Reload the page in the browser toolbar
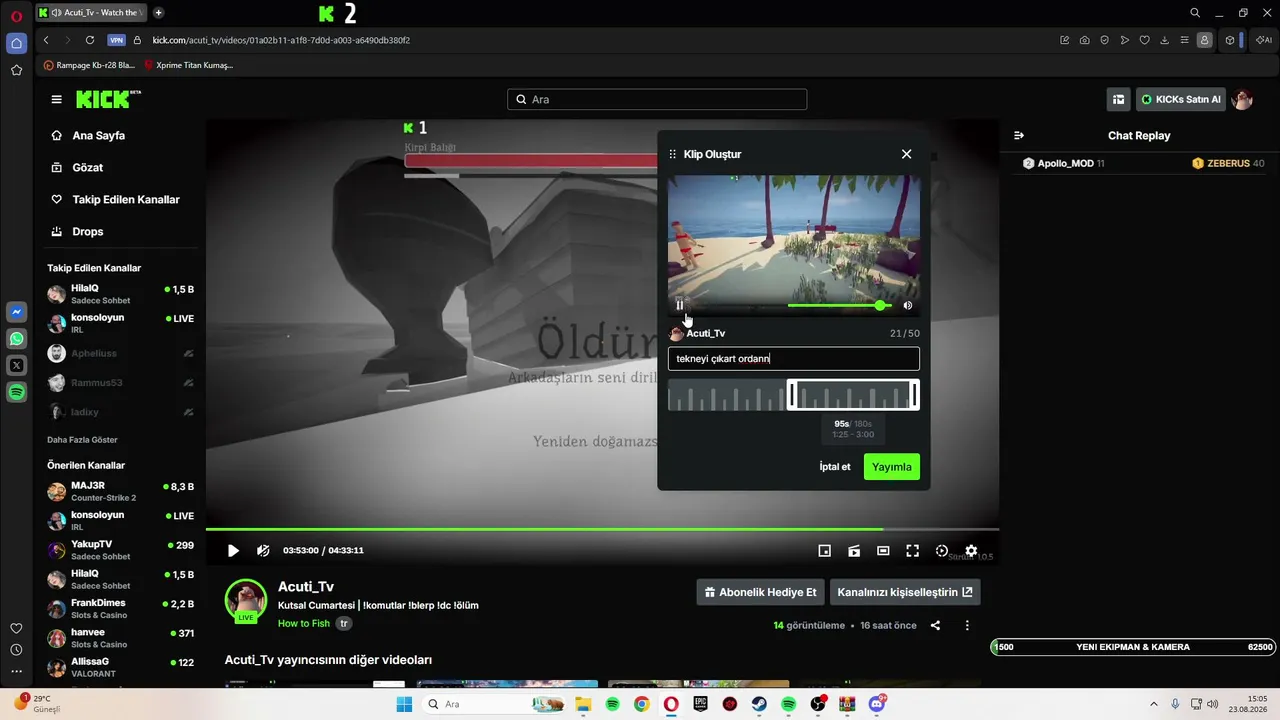The height and width of the screenshot is (720, 1280). click(x=90, y=40)
